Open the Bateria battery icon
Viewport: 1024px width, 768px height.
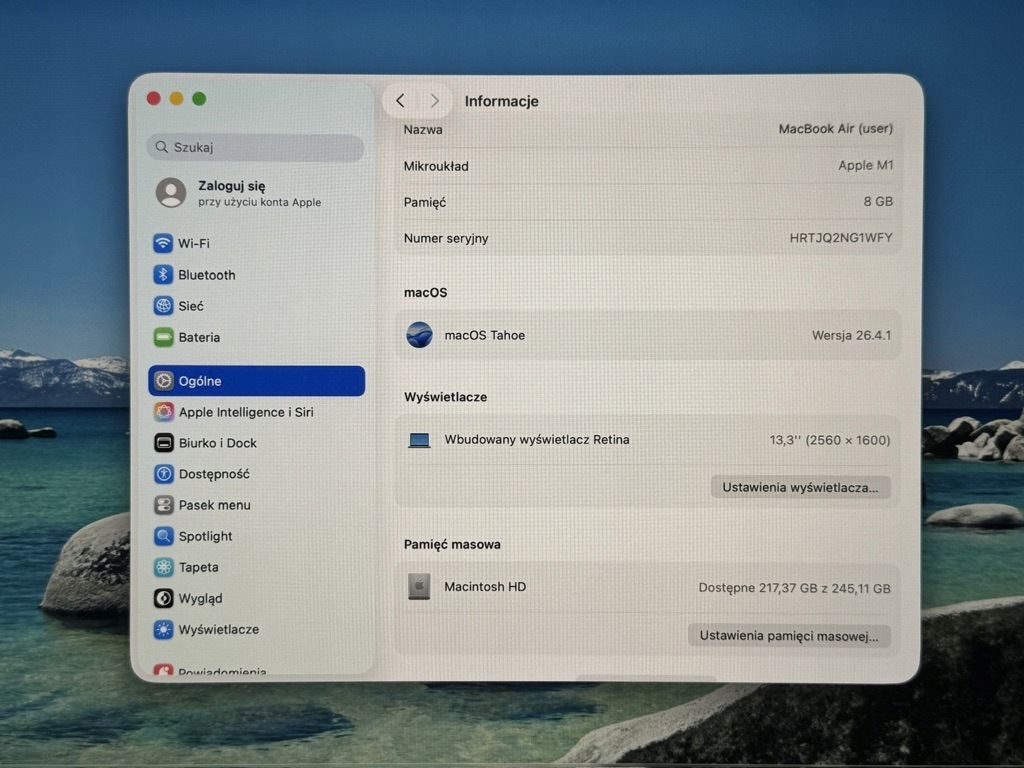point(163,337)
